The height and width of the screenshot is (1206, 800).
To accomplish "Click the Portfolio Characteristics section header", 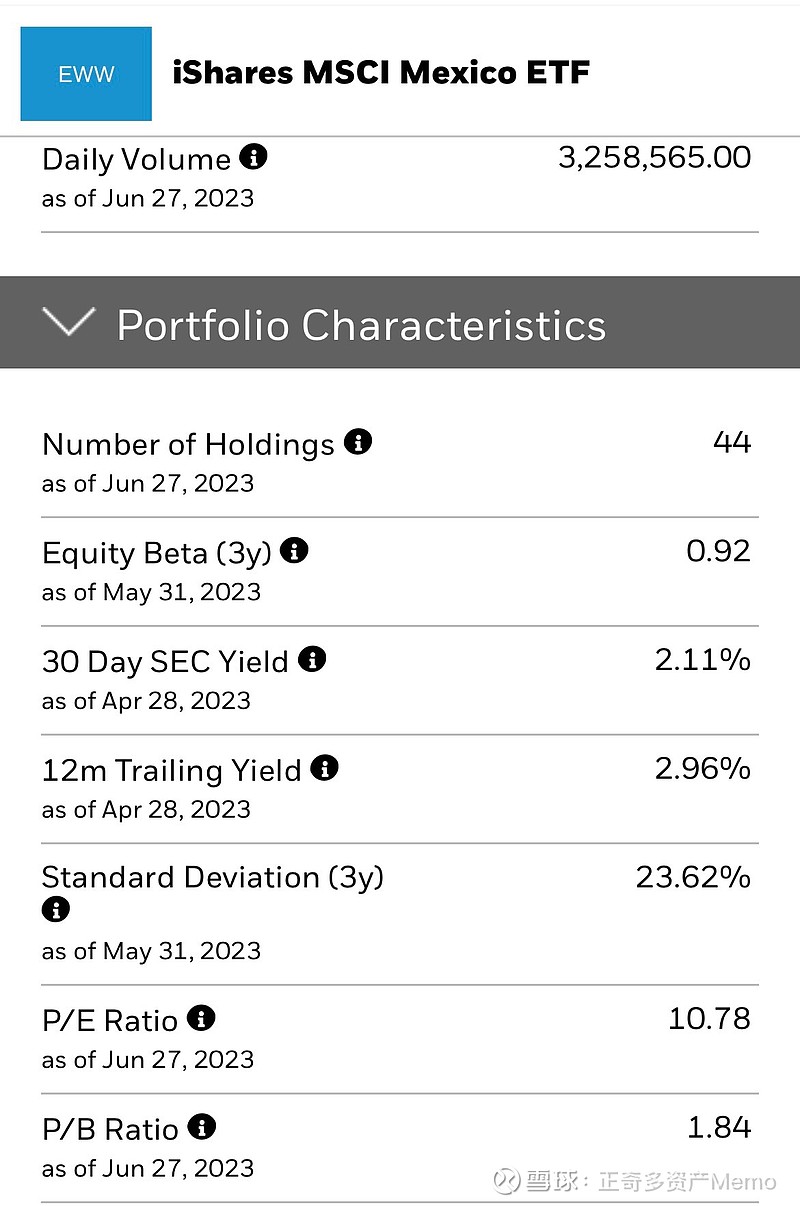I will coord(361,325).
